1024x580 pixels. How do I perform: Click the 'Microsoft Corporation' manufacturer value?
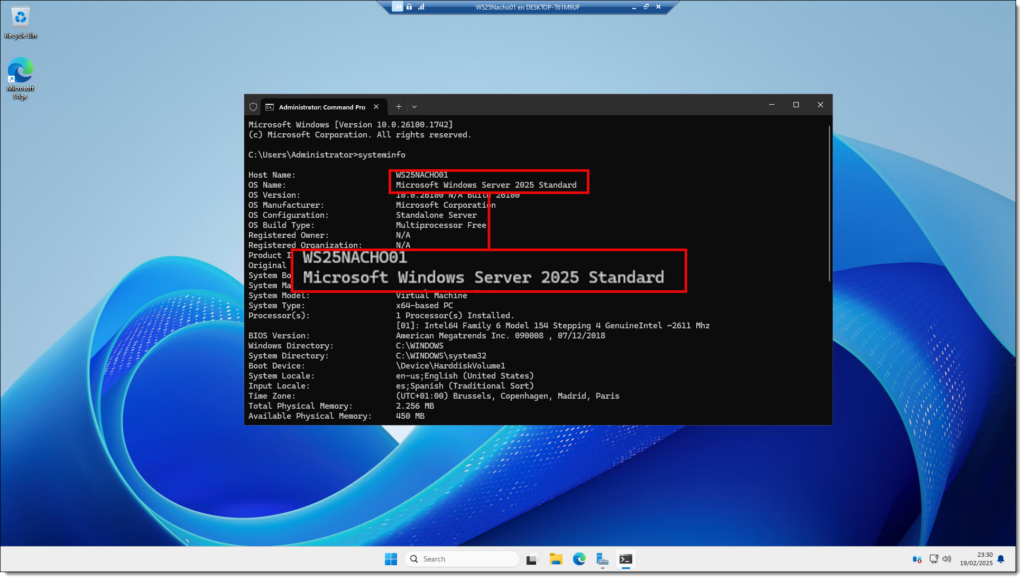coord(447,206)
